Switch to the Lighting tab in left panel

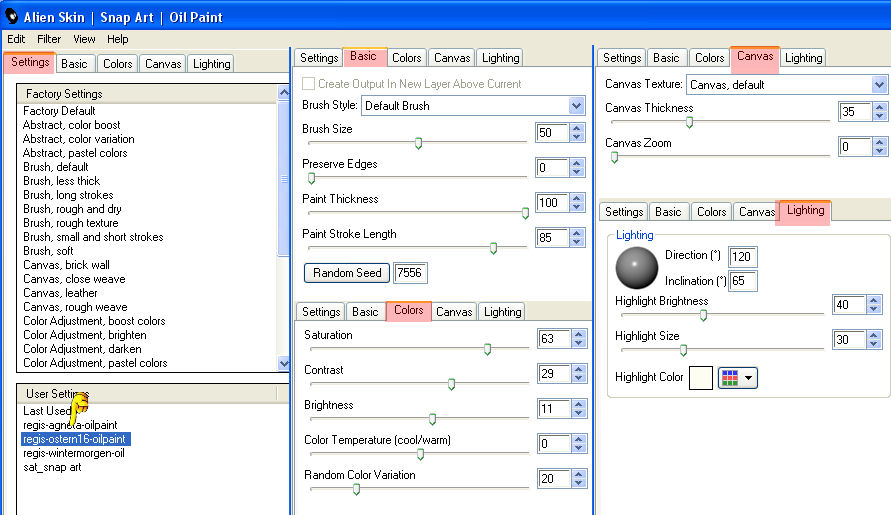coord(211,64)
